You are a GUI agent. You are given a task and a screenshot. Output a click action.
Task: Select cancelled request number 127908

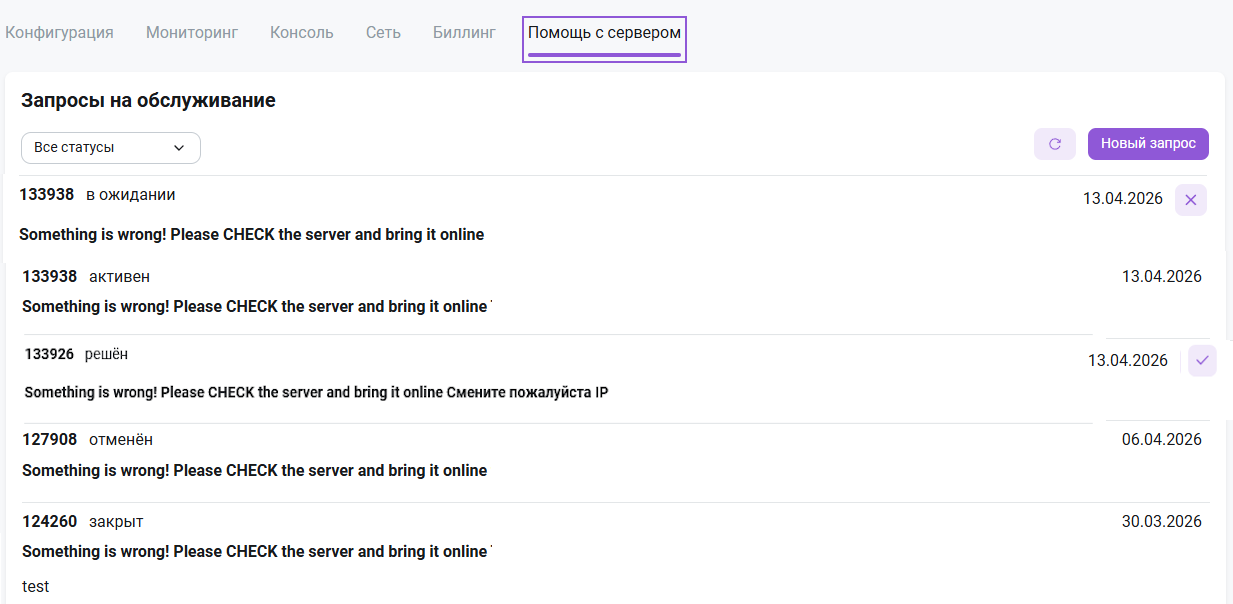coord(49,440)
